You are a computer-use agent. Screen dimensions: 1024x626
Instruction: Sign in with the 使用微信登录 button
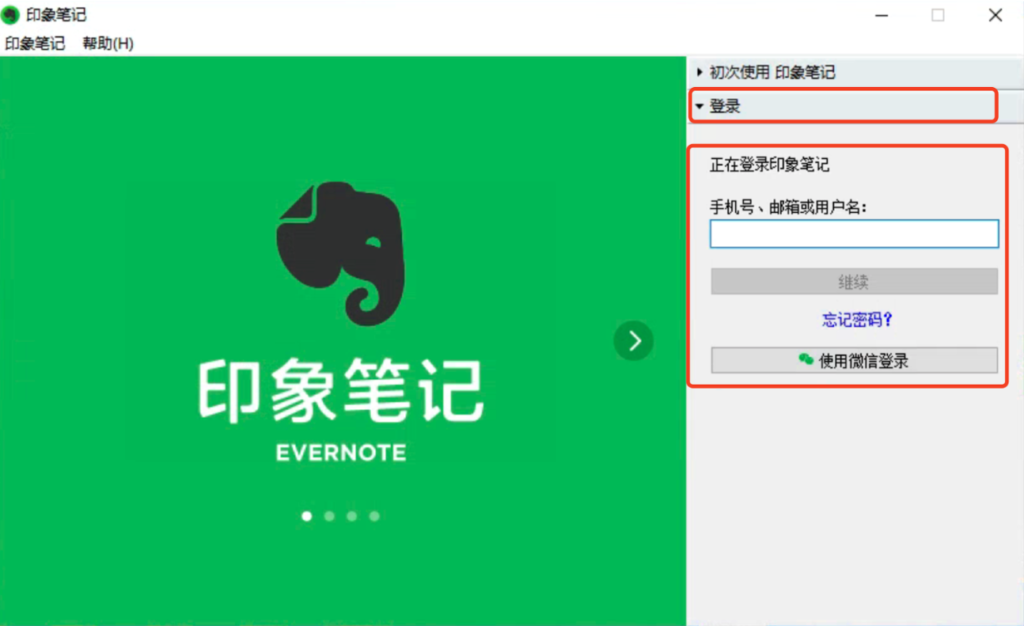pyautogui.click(x=854, y=360)
